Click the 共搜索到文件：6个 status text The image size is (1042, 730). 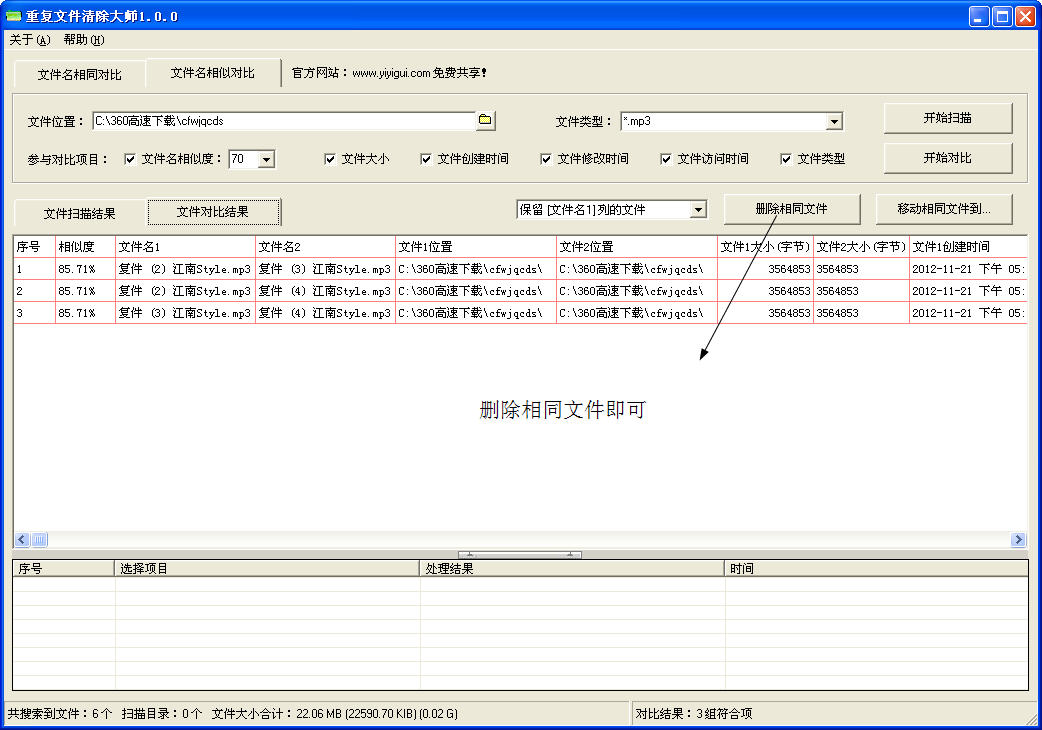point(60,713)
